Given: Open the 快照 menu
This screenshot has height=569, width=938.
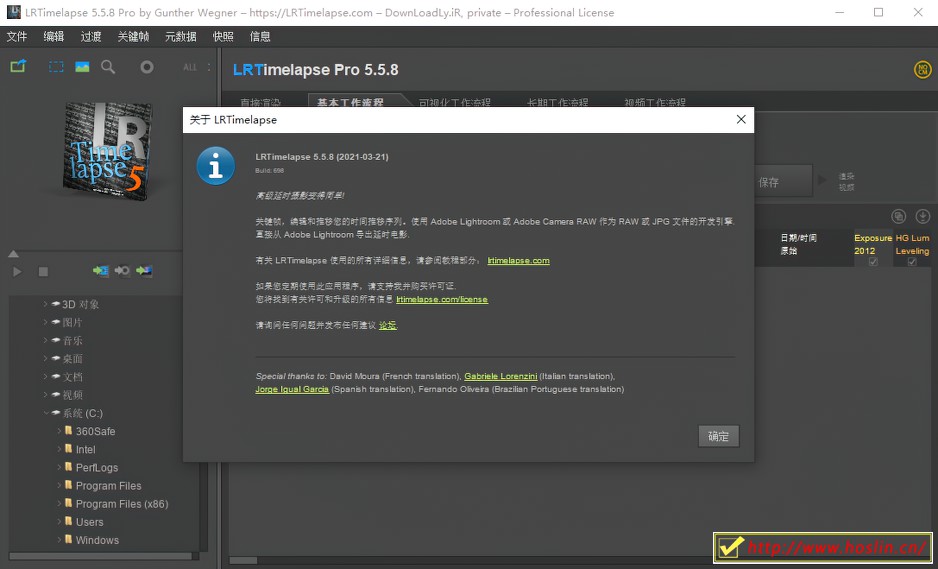Looking at the screenshot, I should pyautogui.click(x=223, y=36).
